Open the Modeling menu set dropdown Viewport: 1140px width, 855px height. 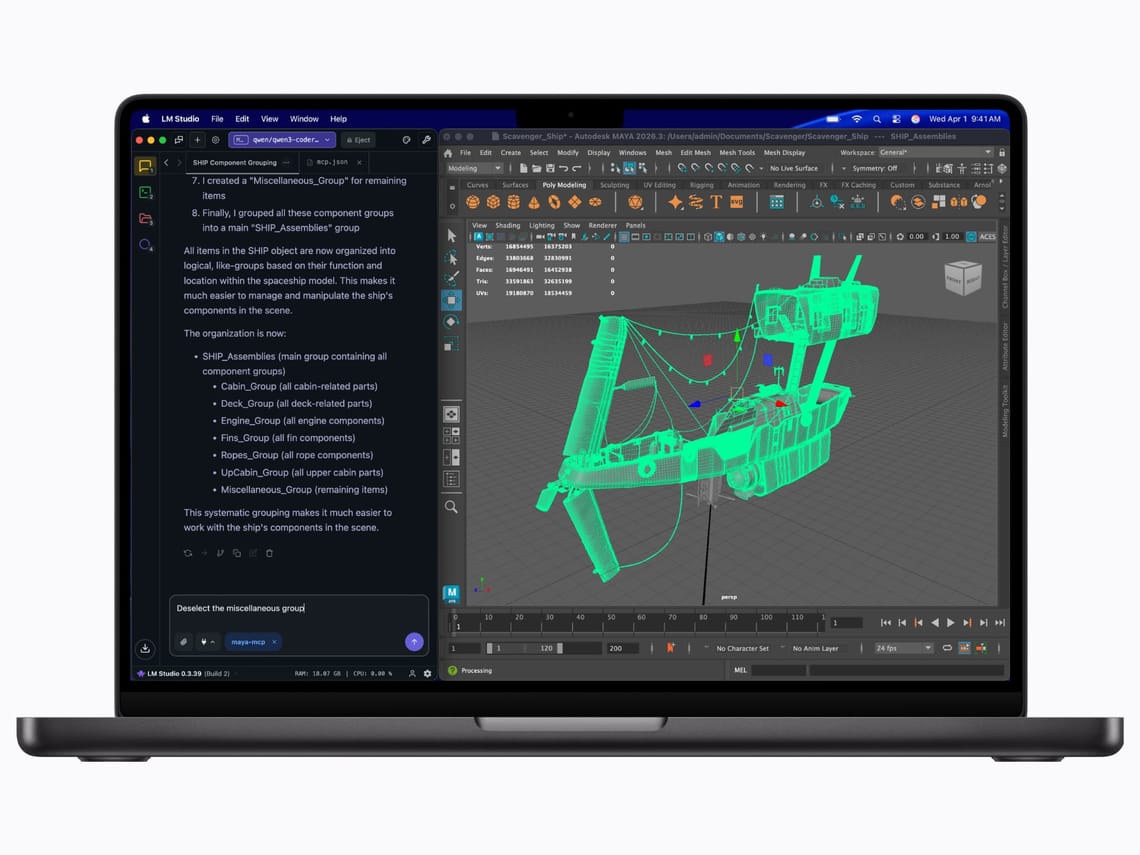point(474,168)
